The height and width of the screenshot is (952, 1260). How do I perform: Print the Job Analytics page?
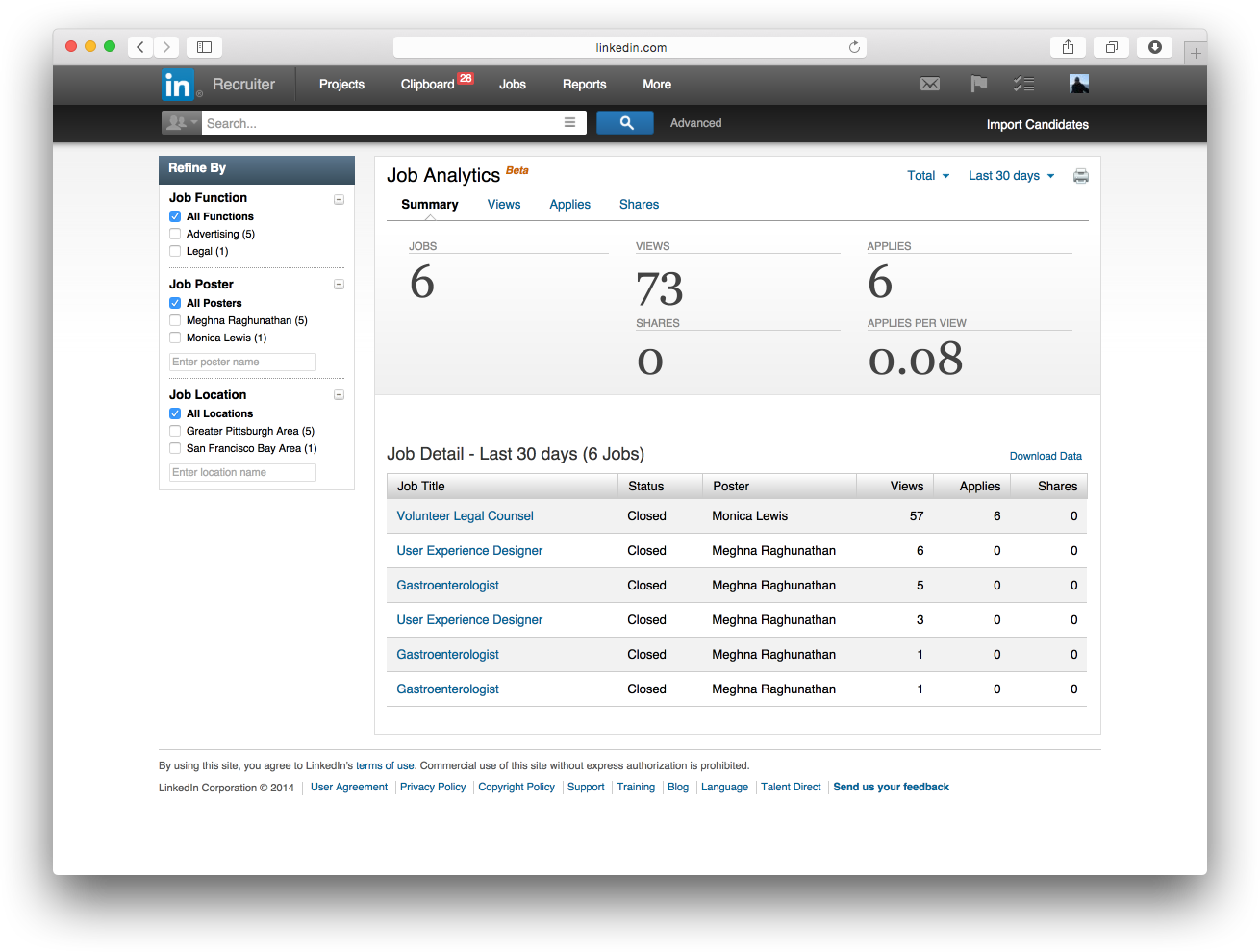[x=1081, y=176]
